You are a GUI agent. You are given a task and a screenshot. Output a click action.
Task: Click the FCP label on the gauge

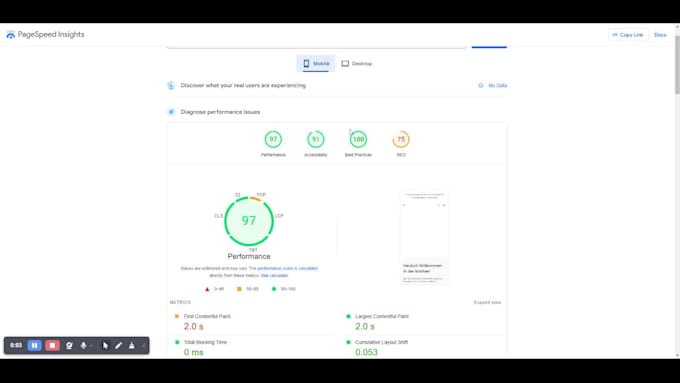261,195
